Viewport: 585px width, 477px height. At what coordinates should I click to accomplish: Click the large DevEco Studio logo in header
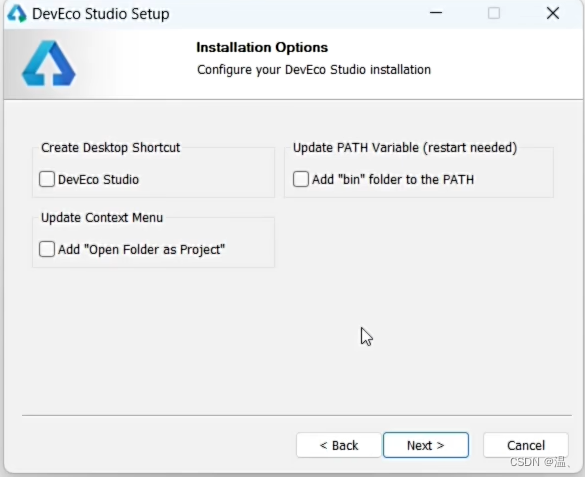tap(49, 63)
